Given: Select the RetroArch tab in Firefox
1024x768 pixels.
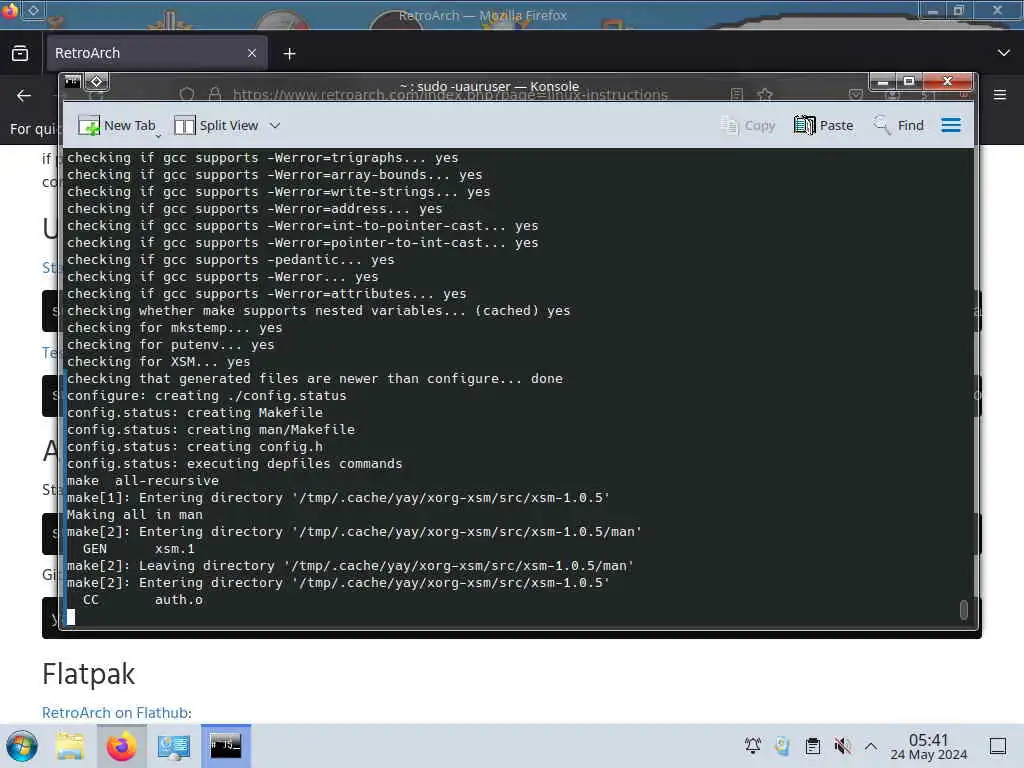Looking at the screenshot, I should (156, 53).
